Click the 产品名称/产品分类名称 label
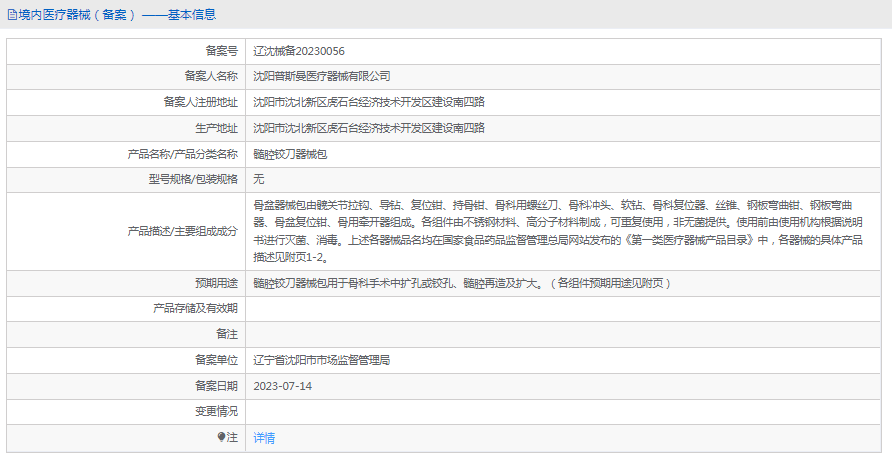The height and width of the screenshot is (462, 892). point(183,154)
